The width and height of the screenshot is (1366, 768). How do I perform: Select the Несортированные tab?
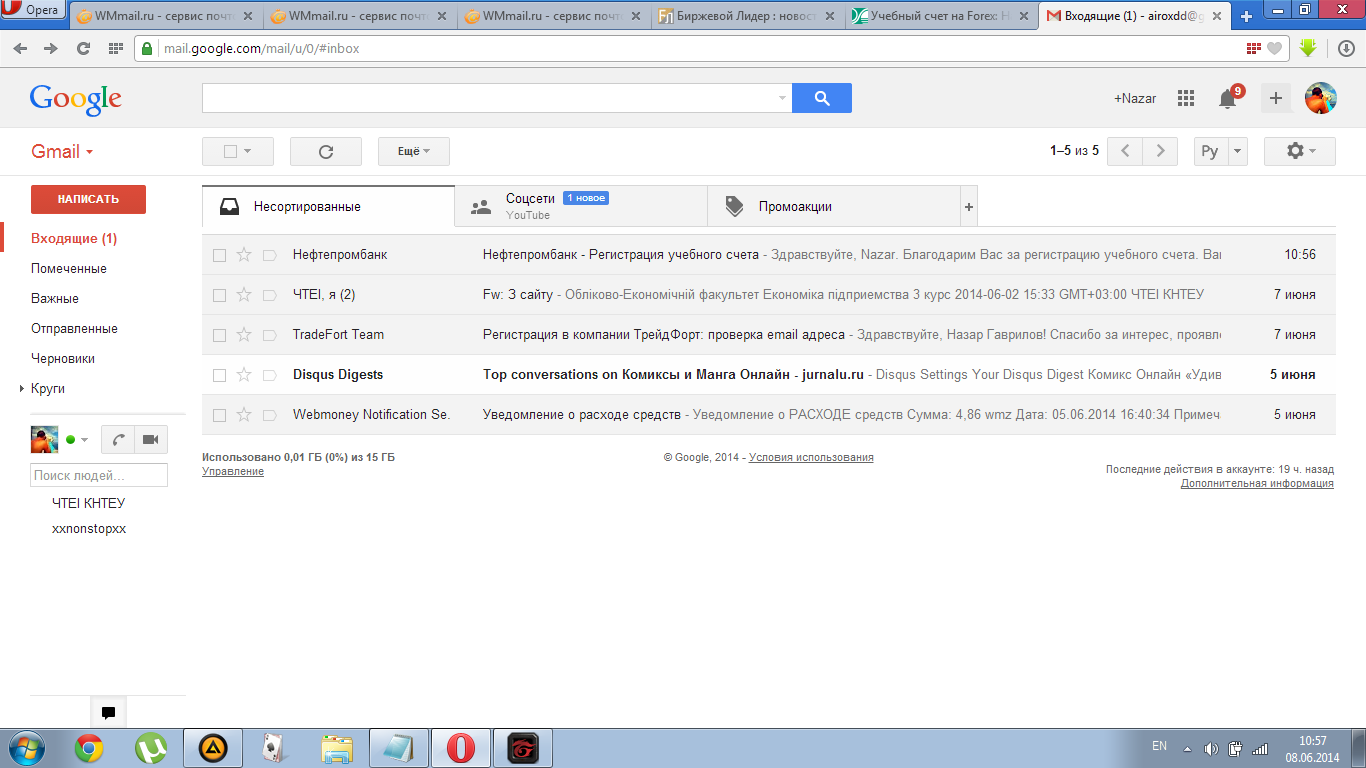click(x=328, y=207)
